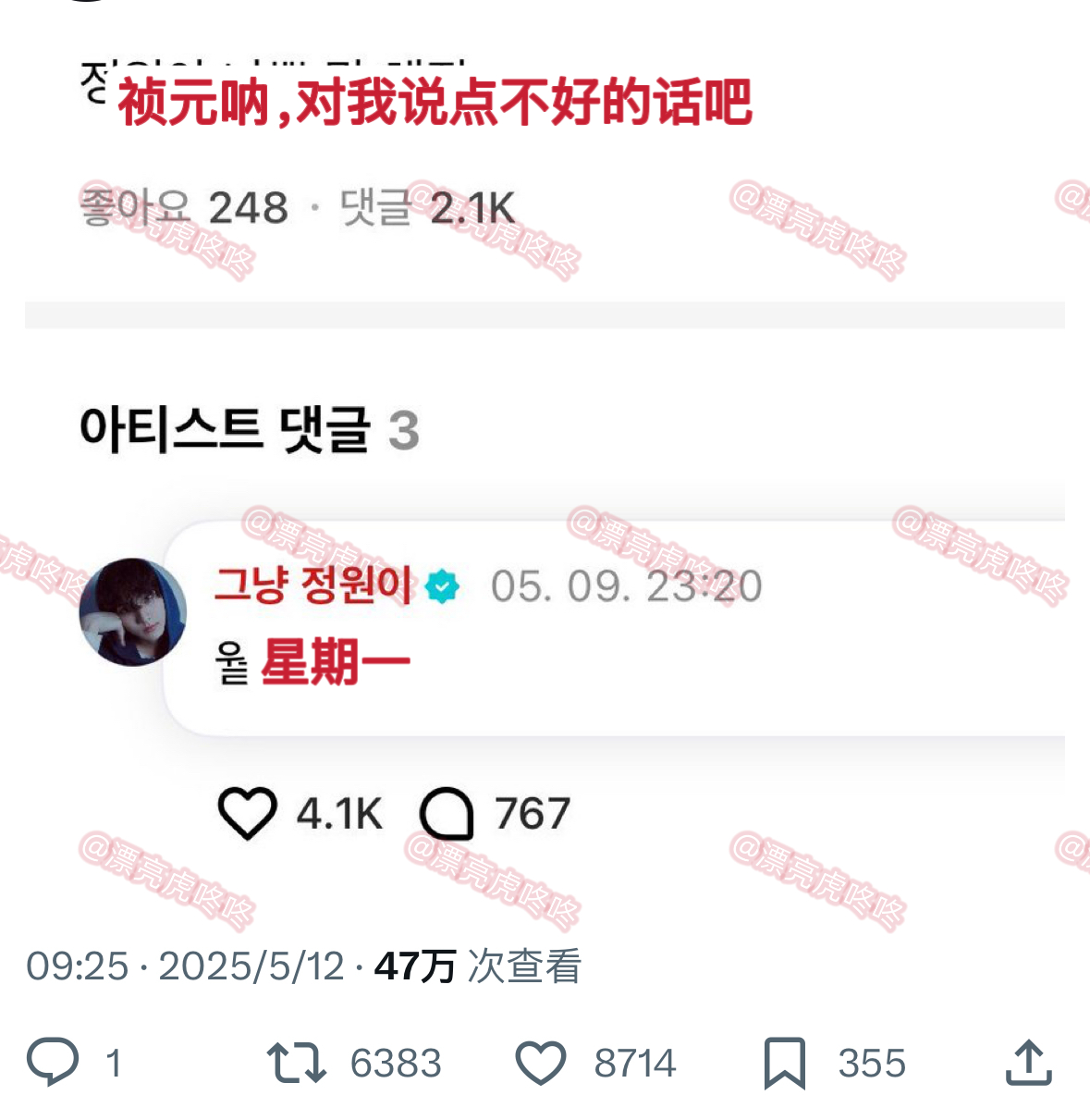This screenshot has height=1120, width=1090.
Task: Tap the red 星期一 comment text
Action: pos(336,662)
